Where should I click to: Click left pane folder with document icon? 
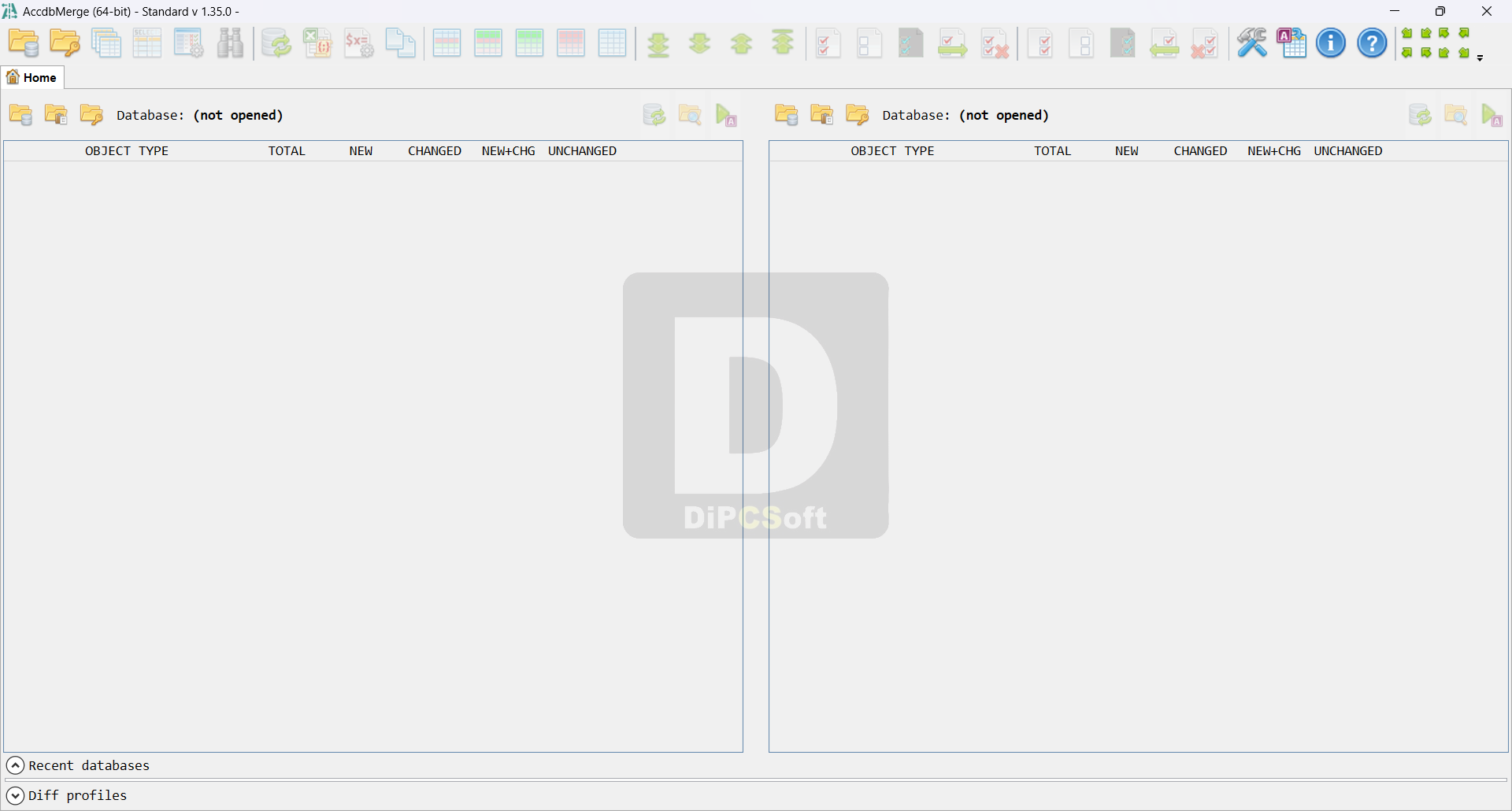[x=56, y=115]
